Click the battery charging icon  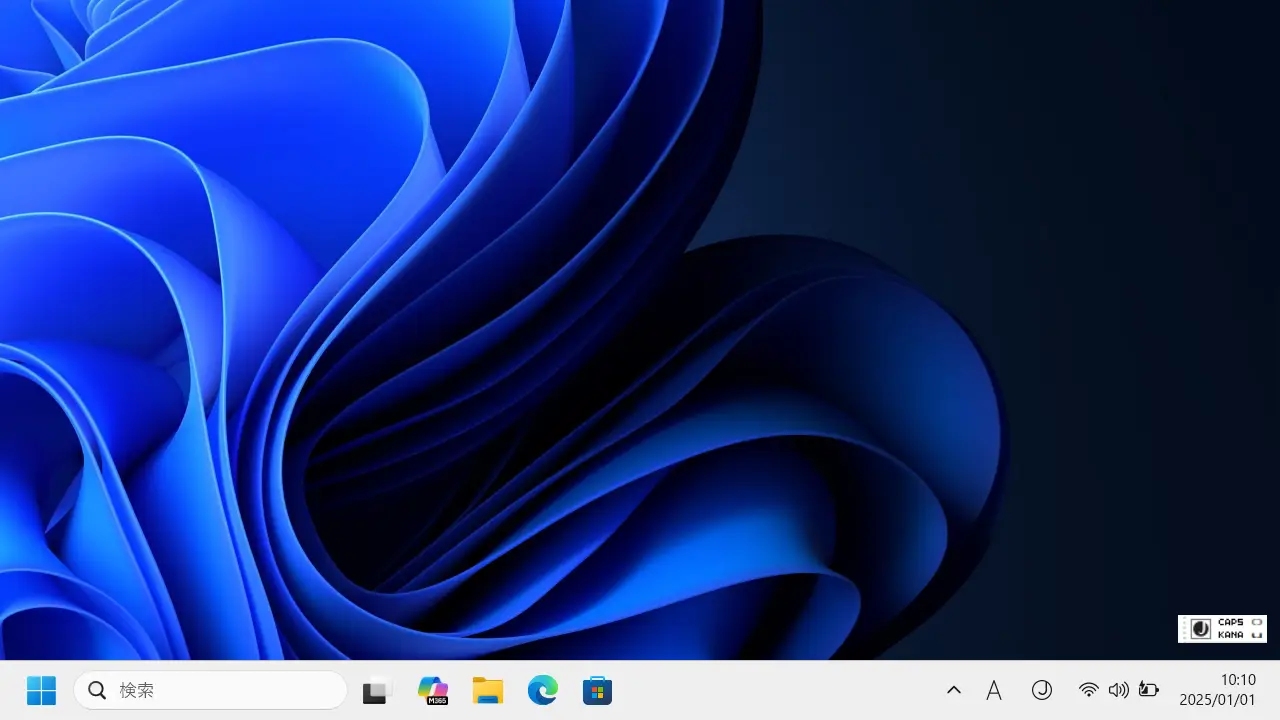pyautogui.click(x=1148, y=690)
